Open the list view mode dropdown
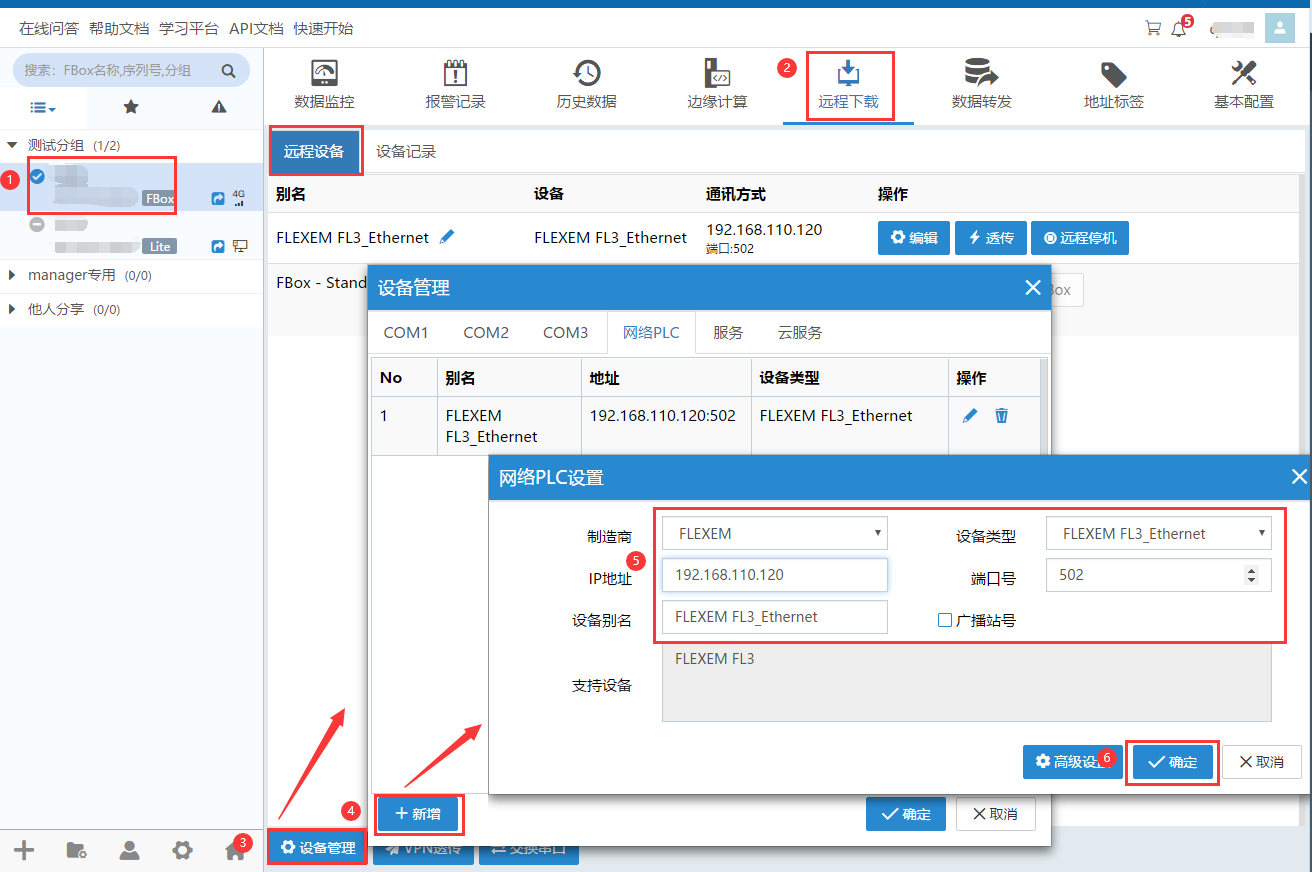Image resolution: width=1312 pixels, height=872 pixels. click(43, 107)
